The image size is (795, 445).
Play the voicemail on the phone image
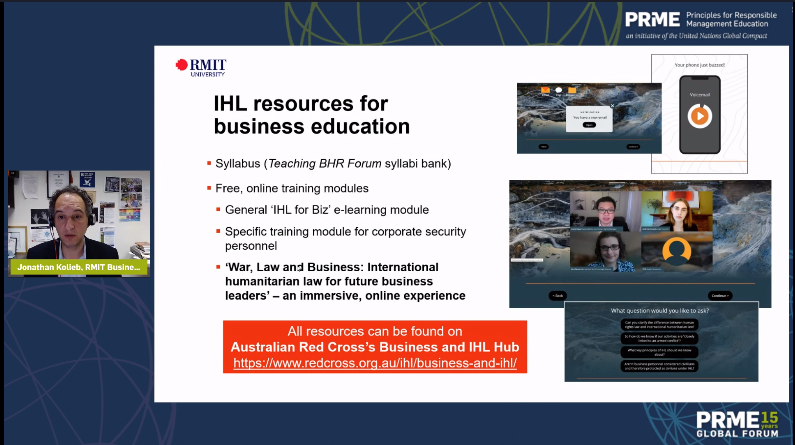coord(700,116)
